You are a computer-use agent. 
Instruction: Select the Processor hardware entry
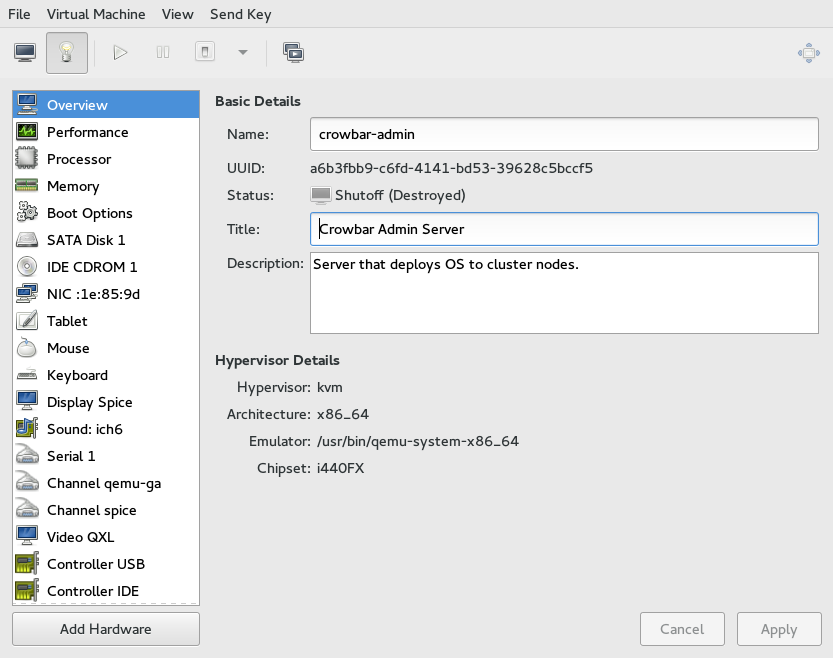[79, 159]
